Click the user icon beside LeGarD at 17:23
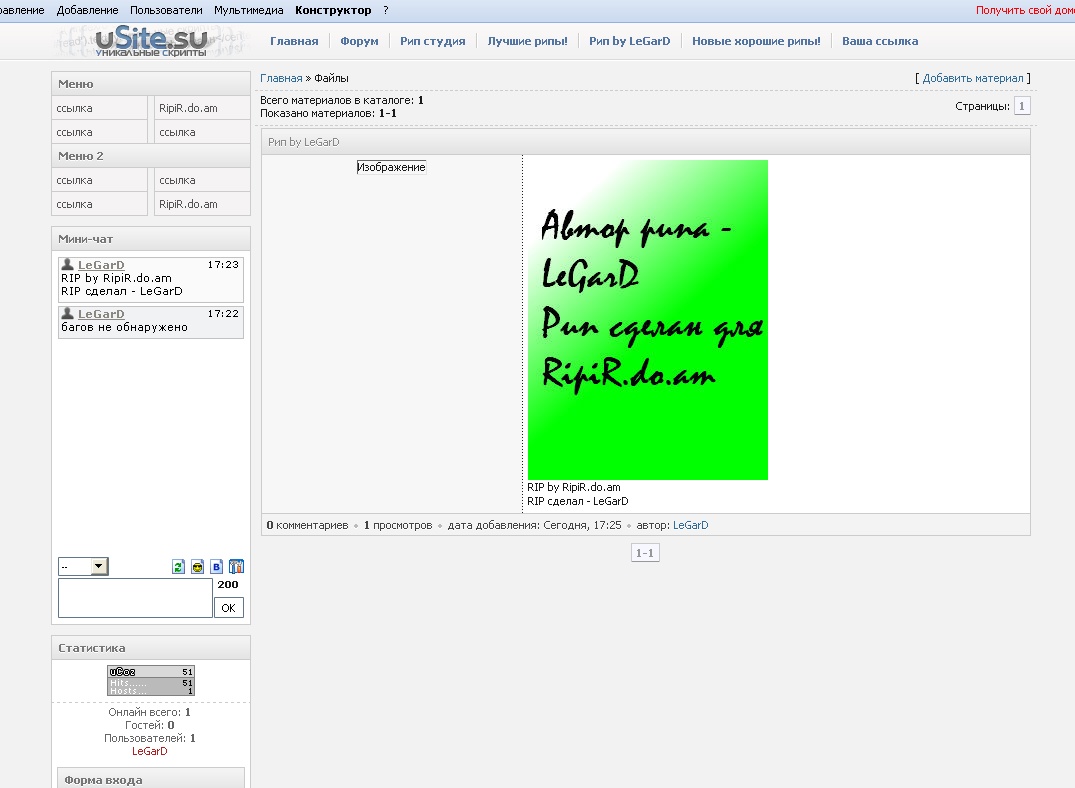The width and height of the screenshot is (1075, 788). (x=68, y=264)
